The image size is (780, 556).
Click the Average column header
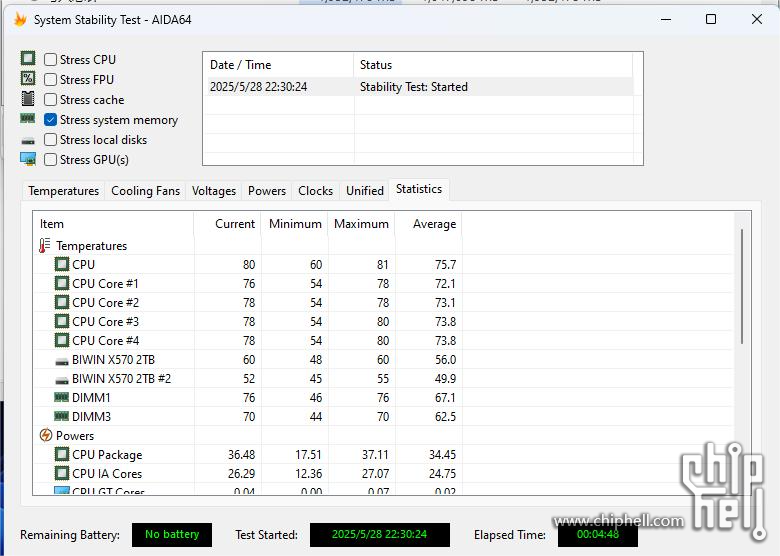pyautogui.click(x=429, y=224)
